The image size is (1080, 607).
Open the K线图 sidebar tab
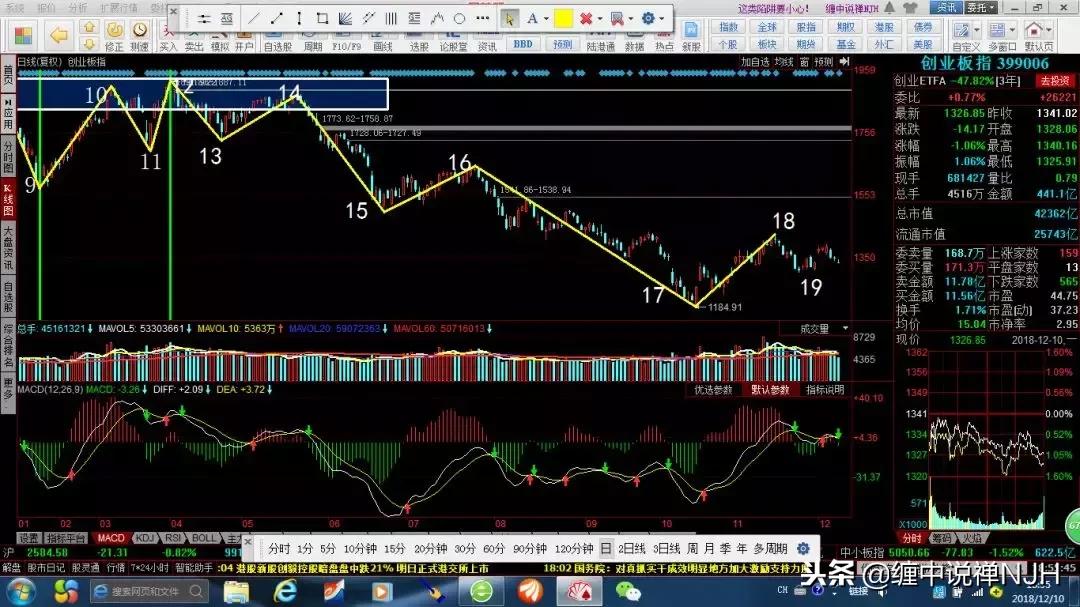[8, 200]
